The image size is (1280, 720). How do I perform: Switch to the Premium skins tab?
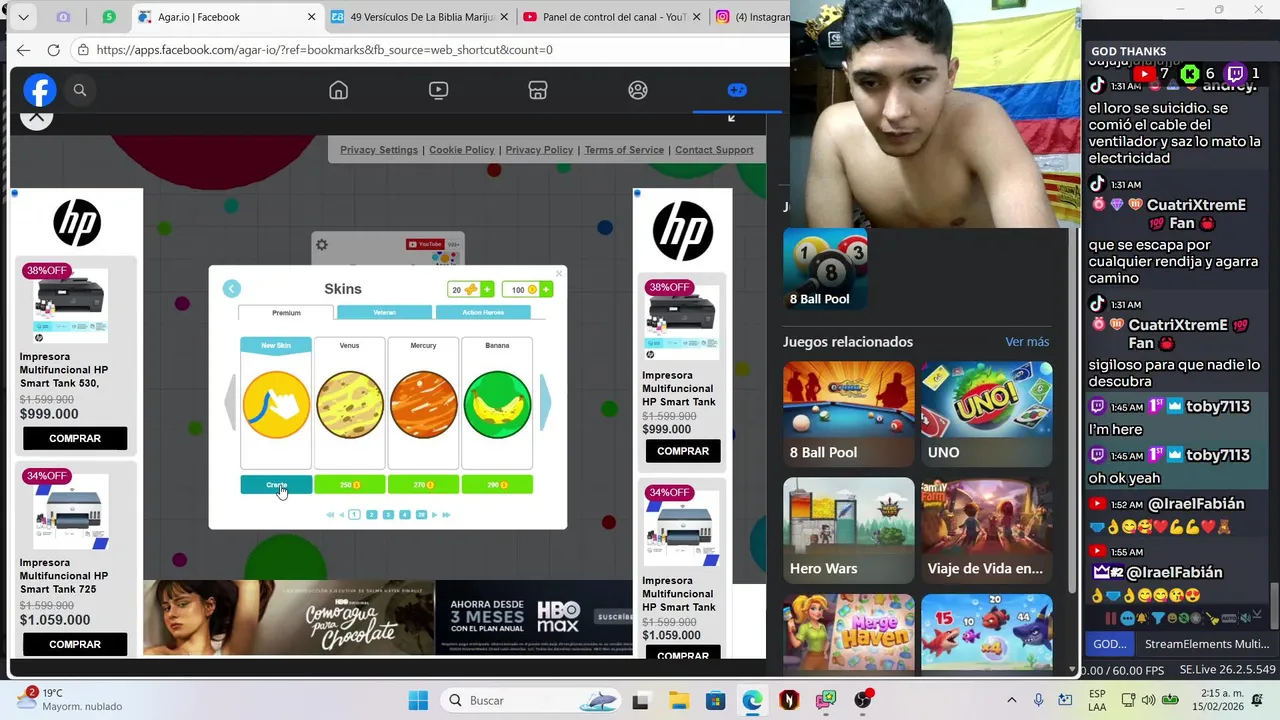tap(286, 313)
